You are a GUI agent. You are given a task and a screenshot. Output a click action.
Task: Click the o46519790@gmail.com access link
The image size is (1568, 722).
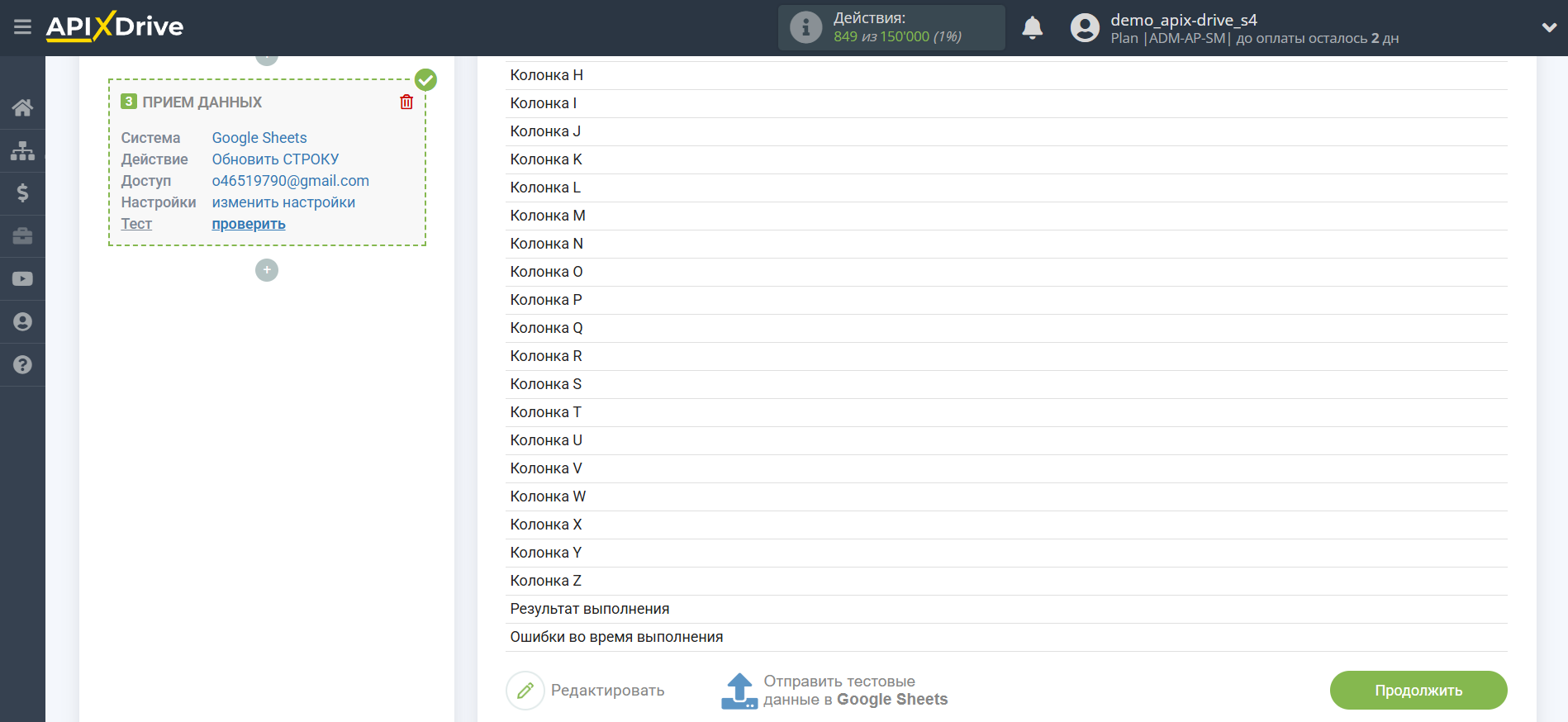click(291, 181)
